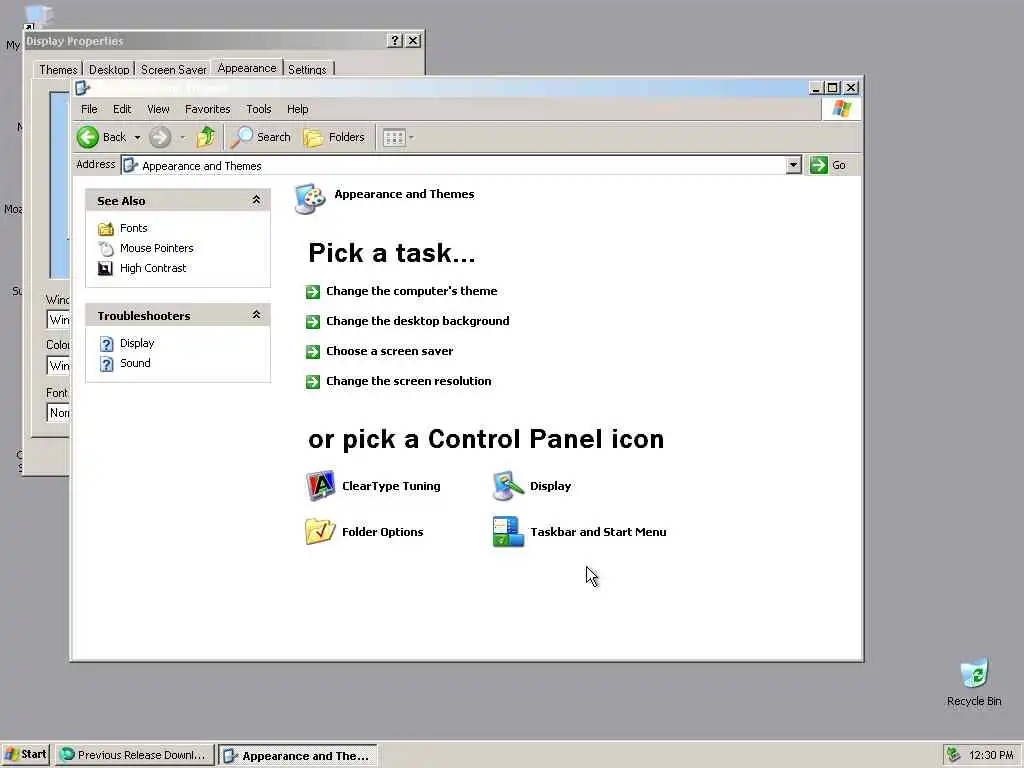
Task: Open the Mouse Pointers link
Action: [x=157, y=248]
